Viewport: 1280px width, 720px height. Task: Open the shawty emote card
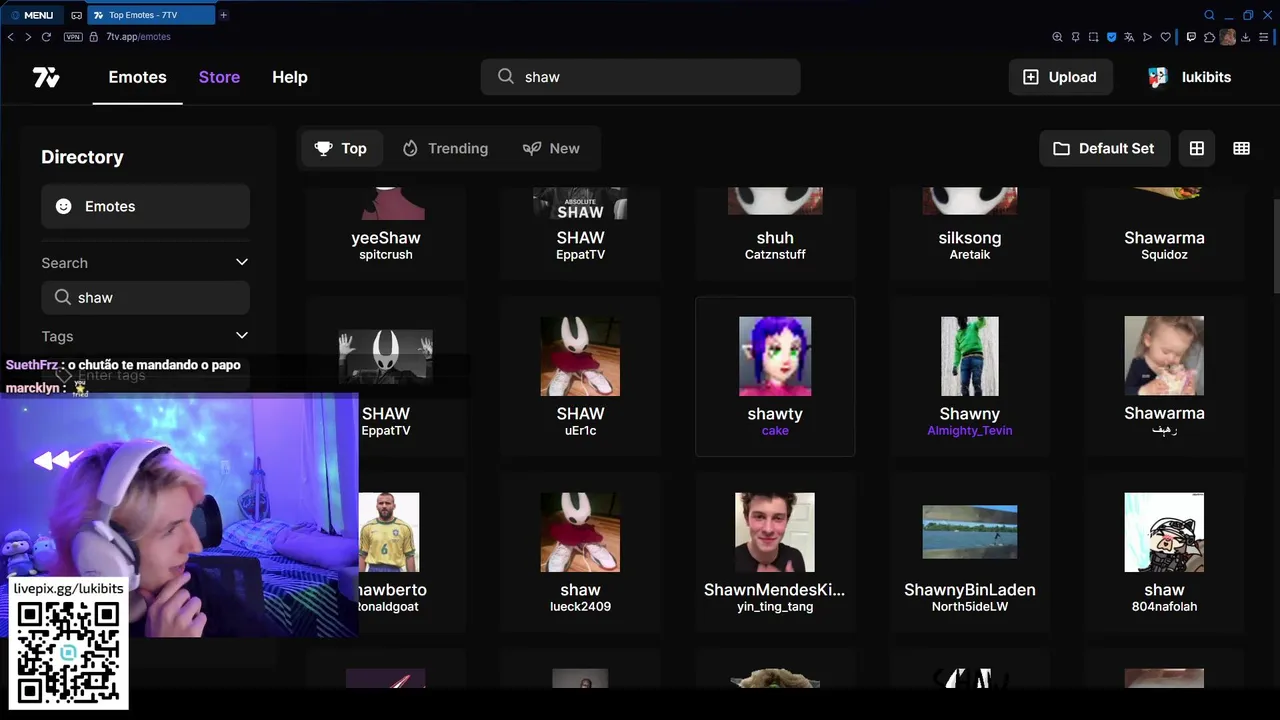pyautogui.click(x=775, y=376)
